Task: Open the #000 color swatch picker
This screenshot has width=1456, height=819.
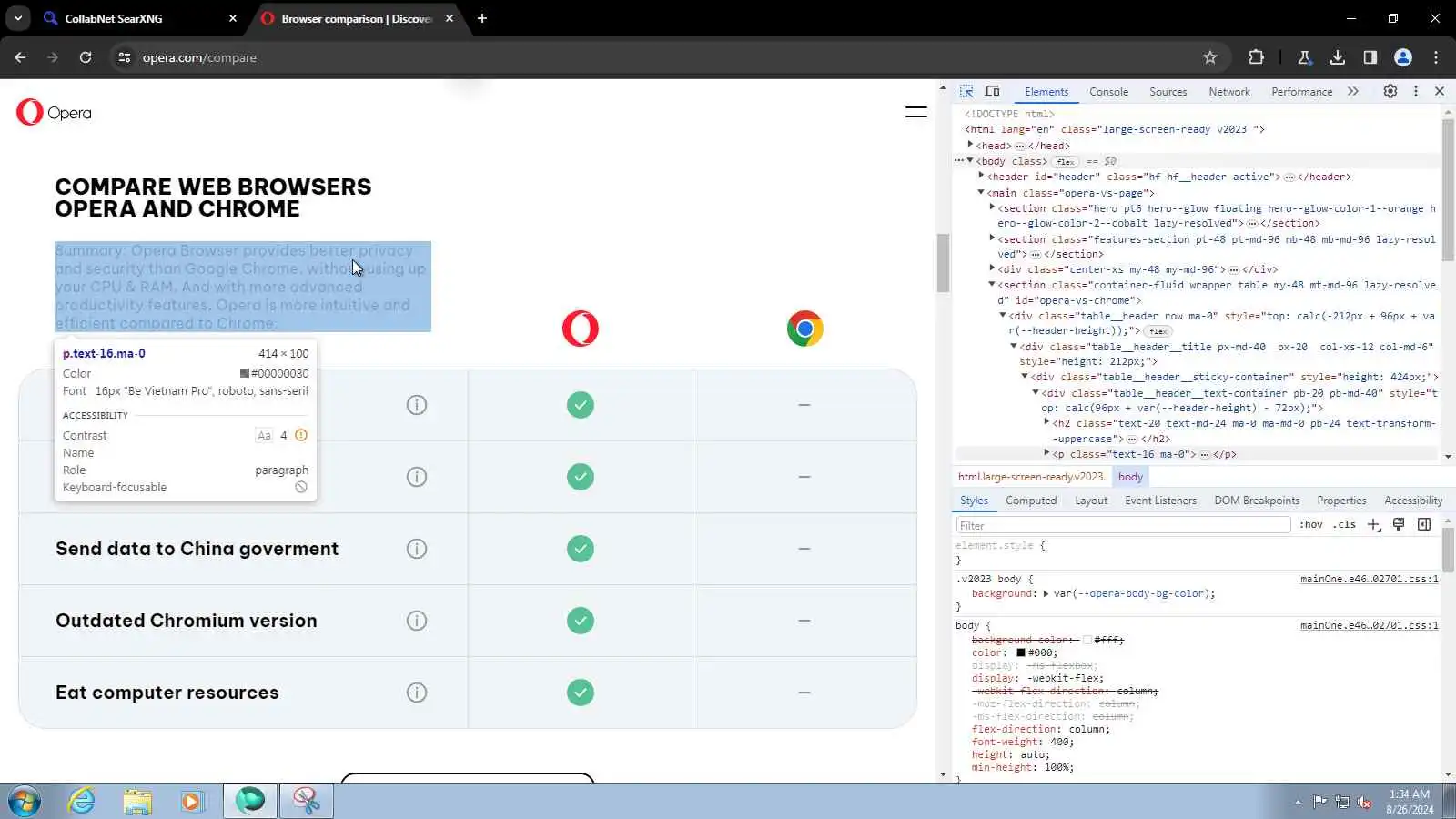Action: click(1021, 652)
